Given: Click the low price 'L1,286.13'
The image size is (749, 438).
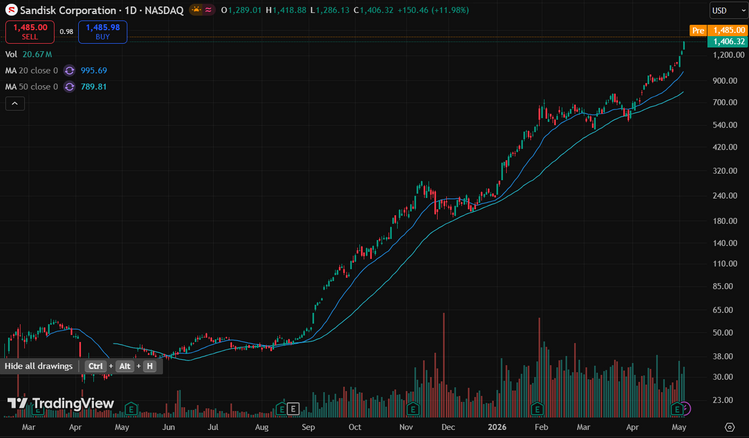Looking at the screenshot, I should point(330,10).
